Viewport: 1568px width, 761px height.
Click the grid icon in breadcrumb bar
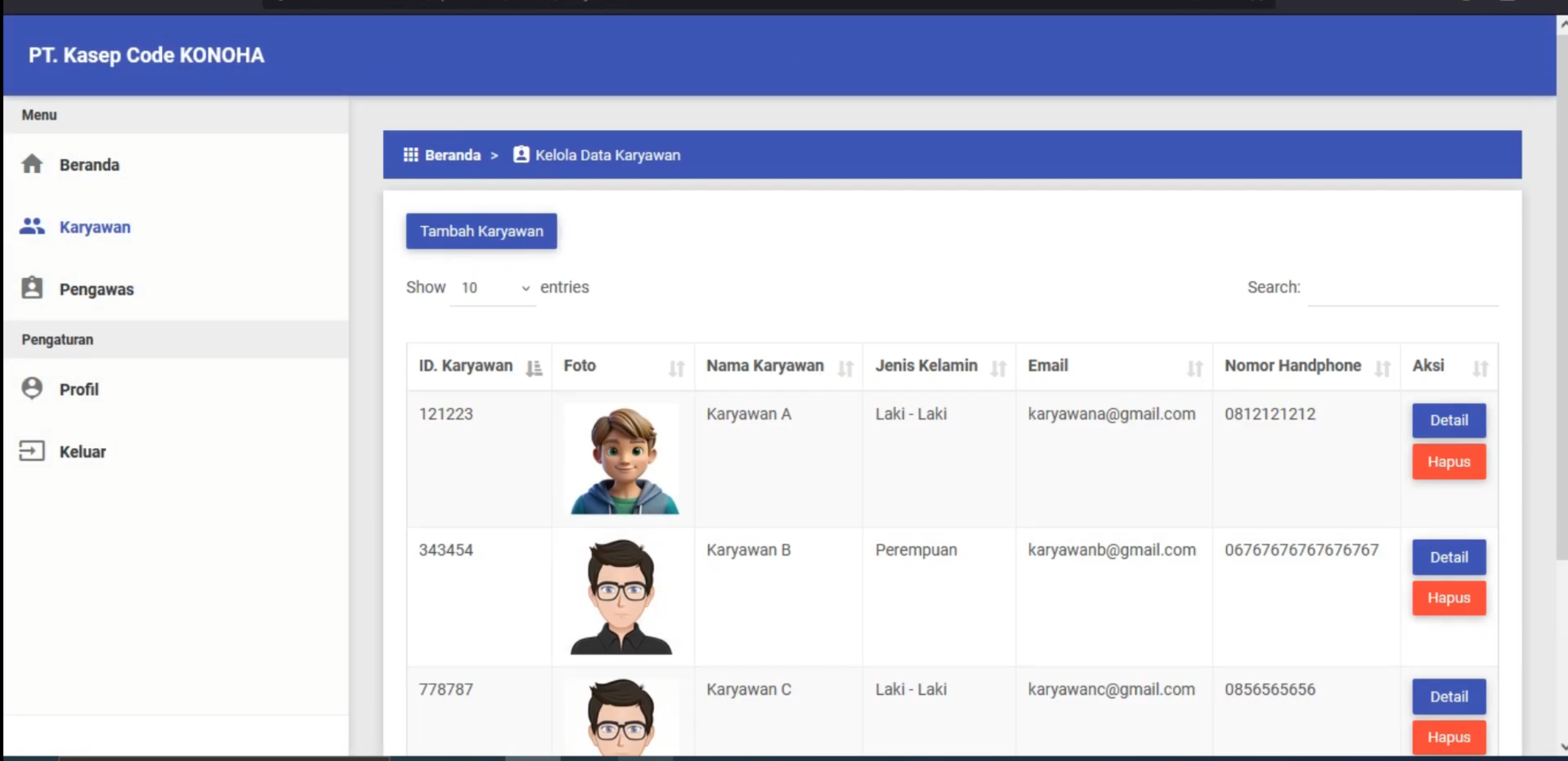tap(410, 155)
